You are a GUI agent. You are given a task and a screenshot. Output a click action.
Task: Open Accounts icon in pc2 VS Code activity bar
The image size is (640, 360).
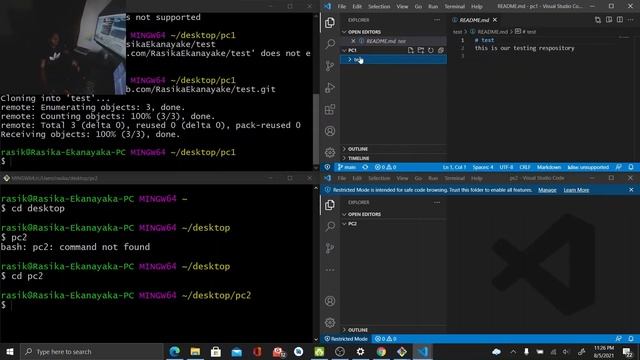[x=330, y=301]
